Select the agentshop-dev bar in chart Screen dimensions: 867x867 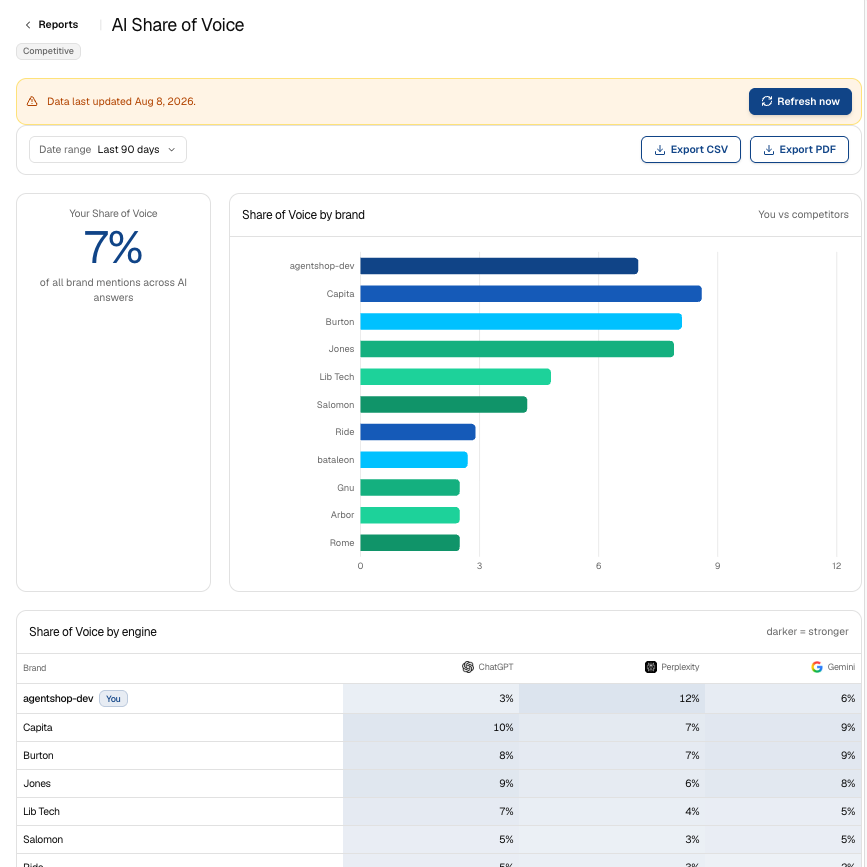coord(499,266)
